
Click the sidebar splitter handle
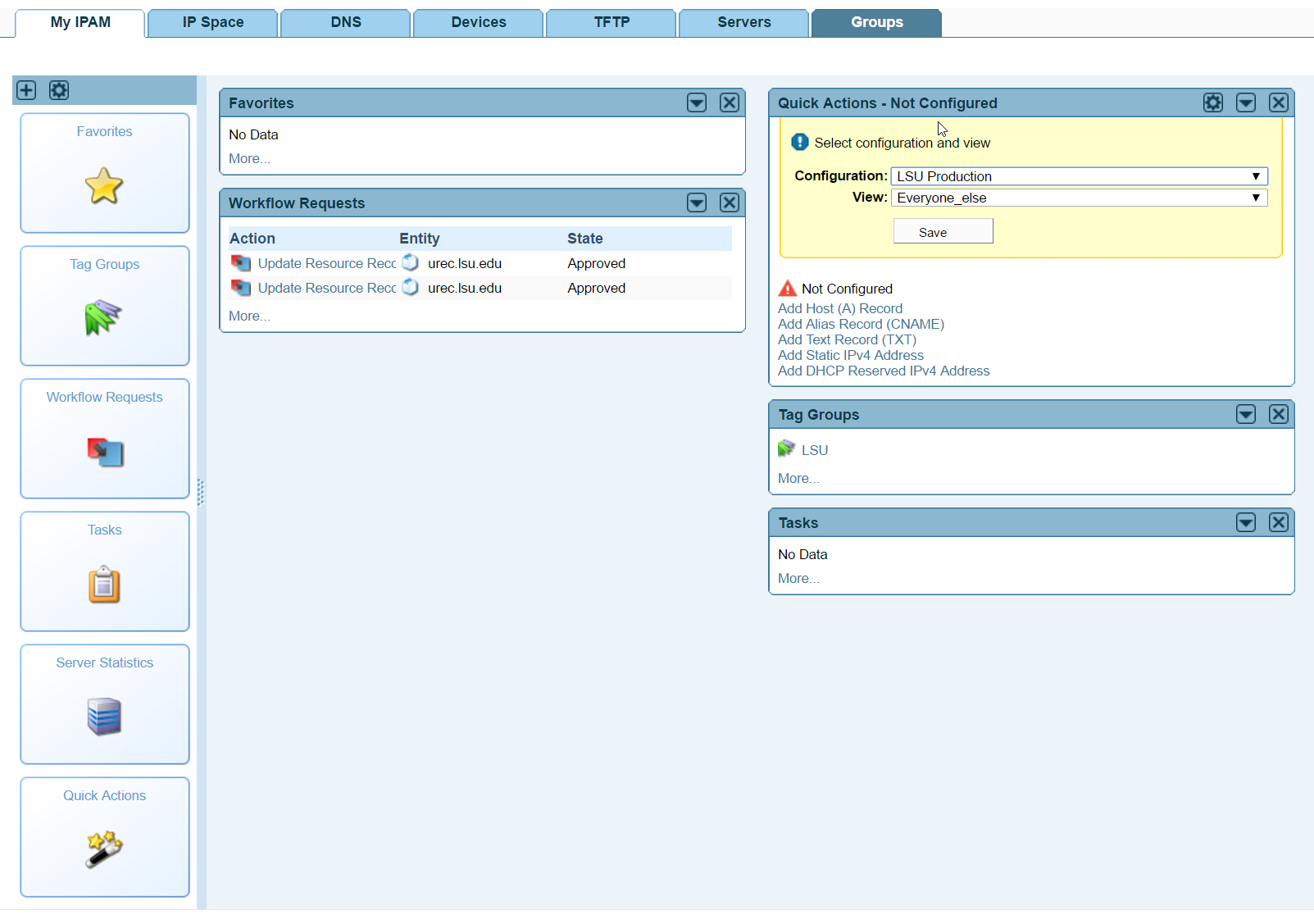click(x=201, y=492)
